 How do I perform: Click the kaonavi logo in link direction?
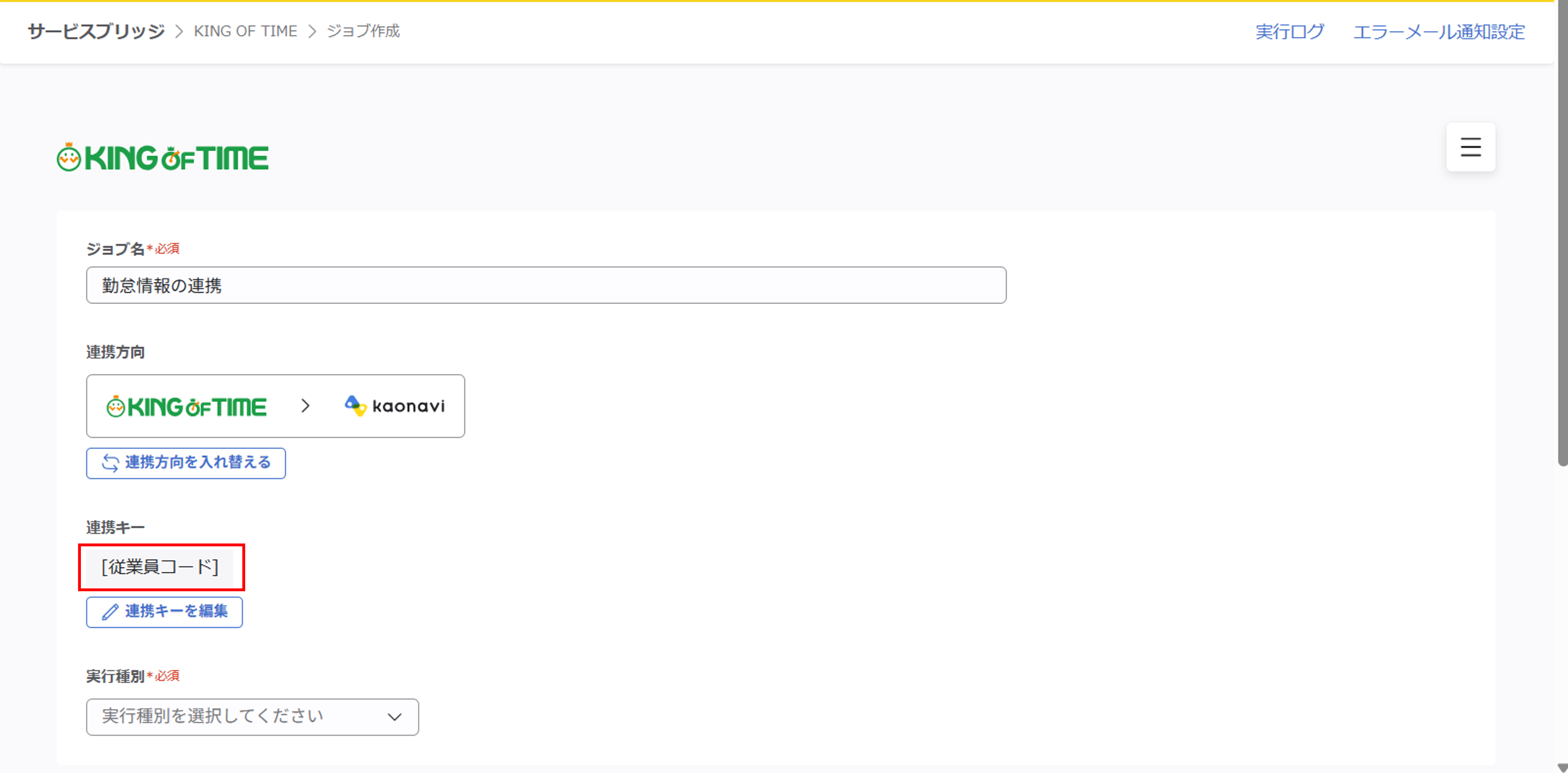coord(394,406)
